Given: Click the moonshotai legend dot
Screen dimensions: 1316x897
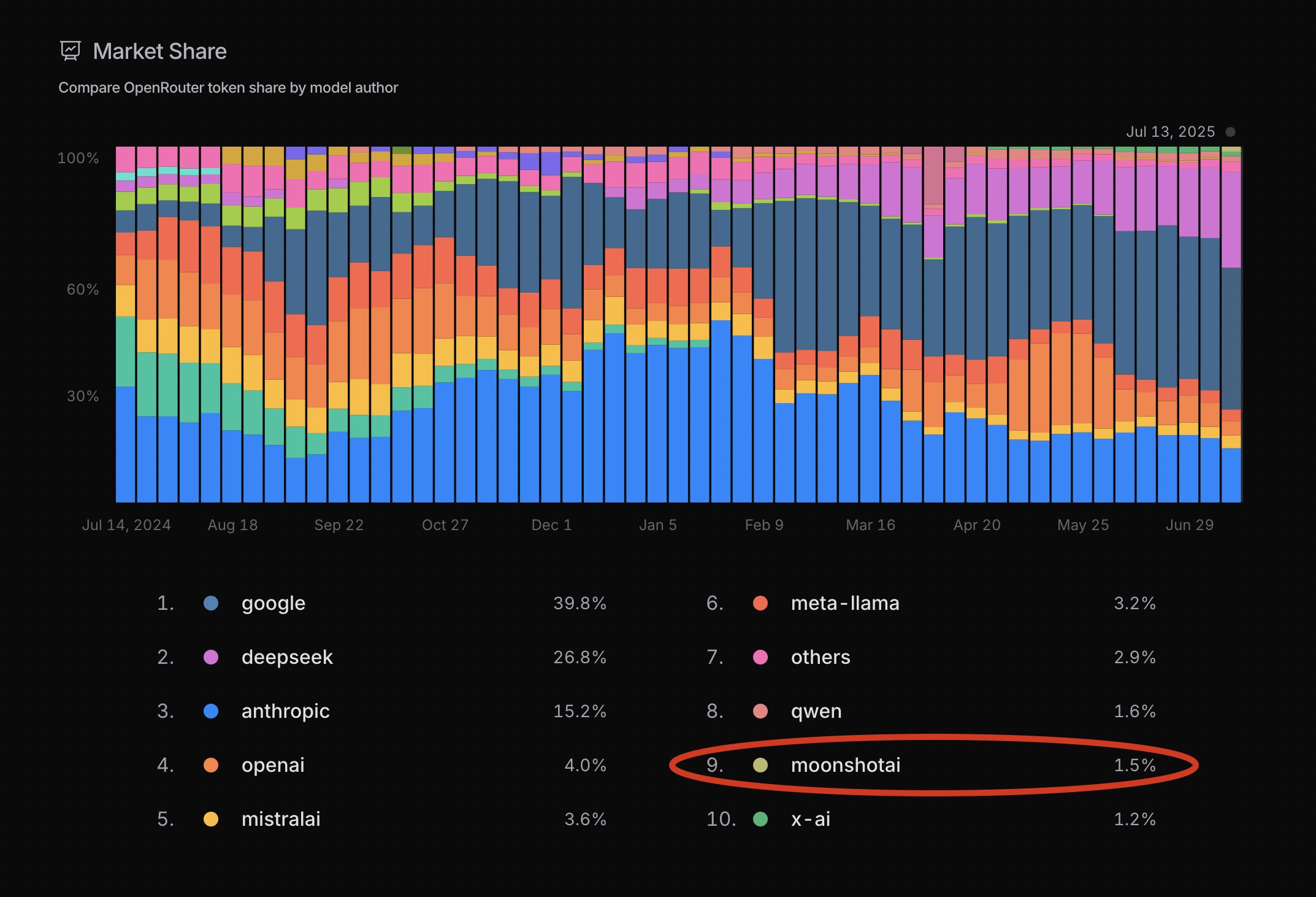Looking at the screenshot, I should point(760,765).
